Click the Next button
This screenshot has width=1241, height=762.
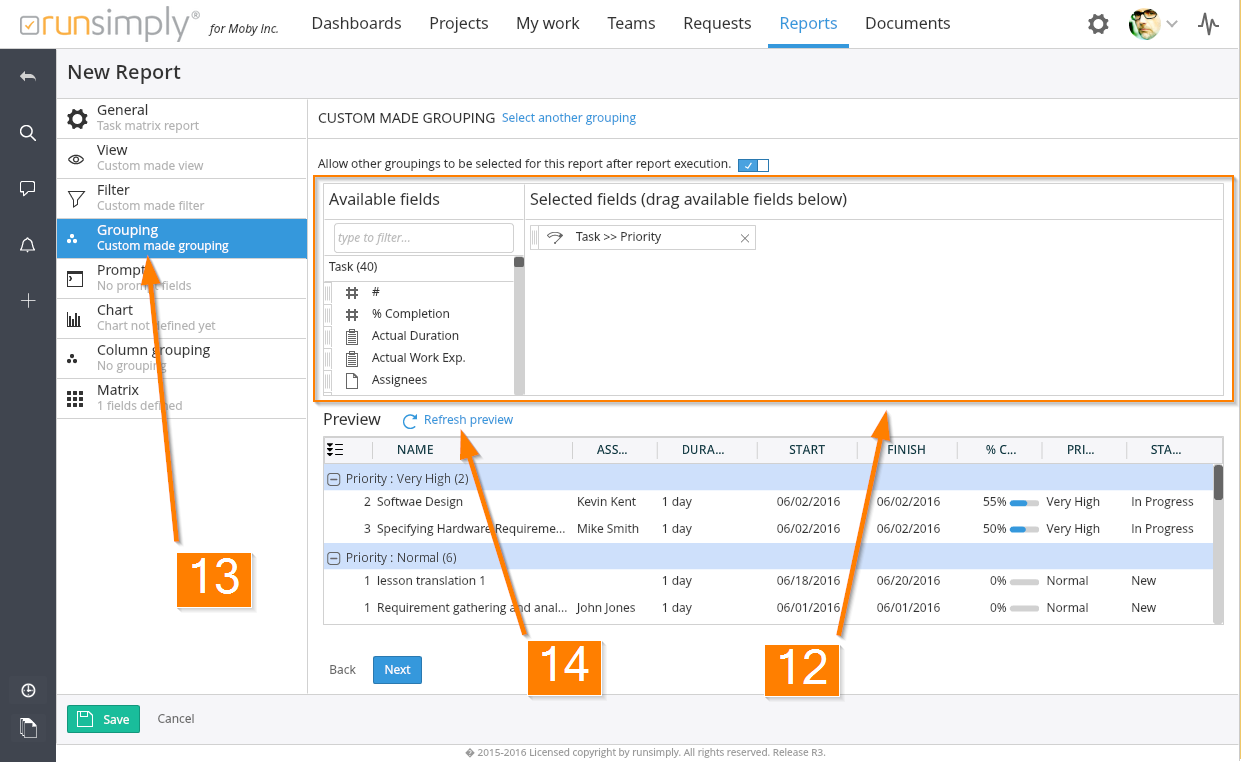397,670
